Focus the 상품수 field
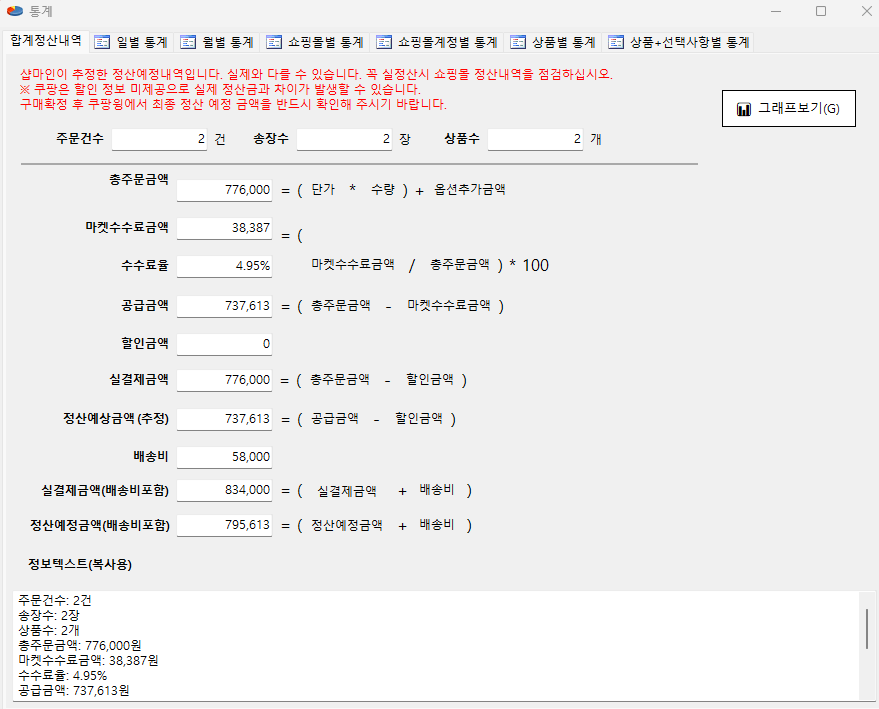 [535, 140]
